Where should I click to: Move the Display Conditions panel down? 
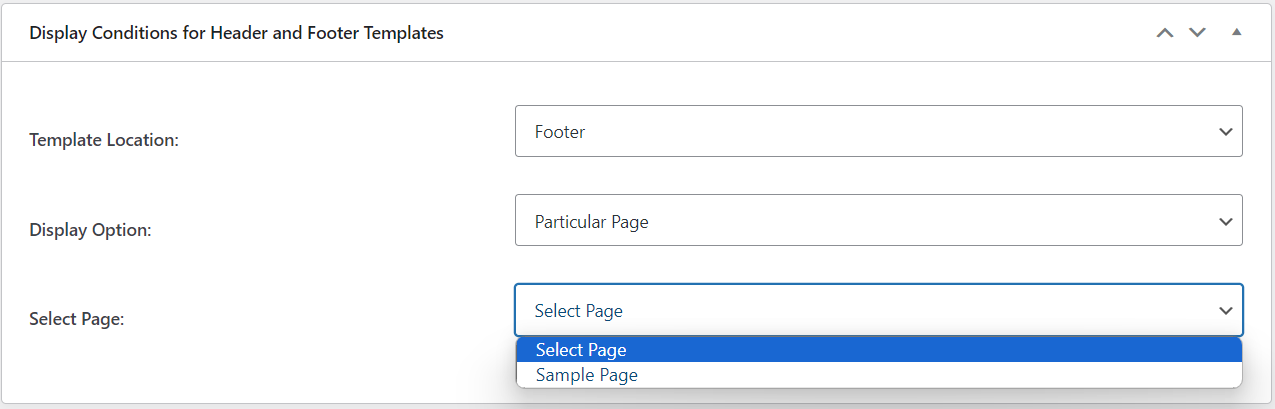pos(1197,33)
